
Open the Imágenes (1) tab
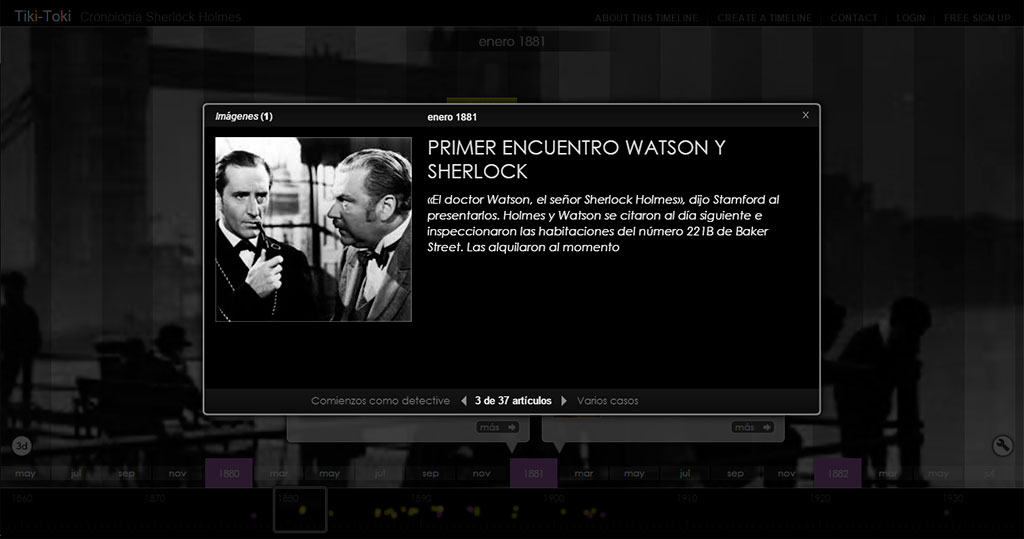coord(244,116)
